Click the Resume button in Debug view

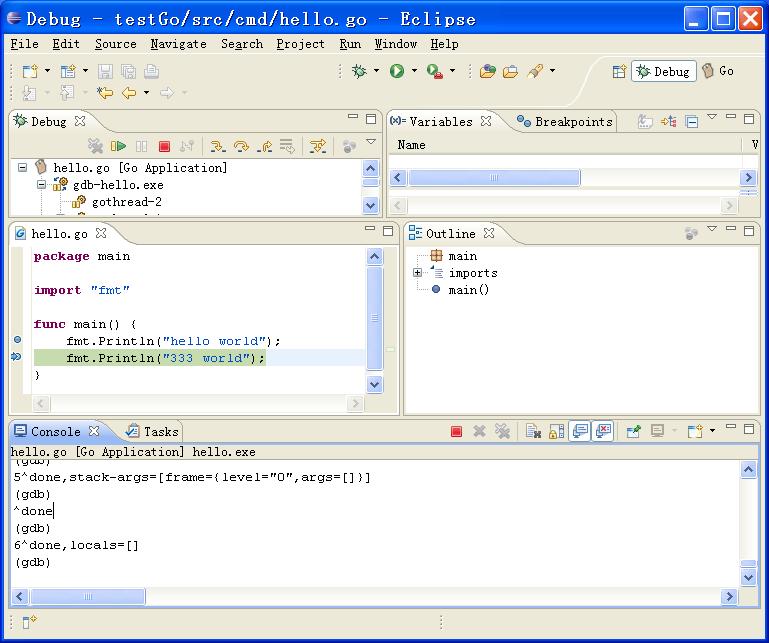coord(119,146)
